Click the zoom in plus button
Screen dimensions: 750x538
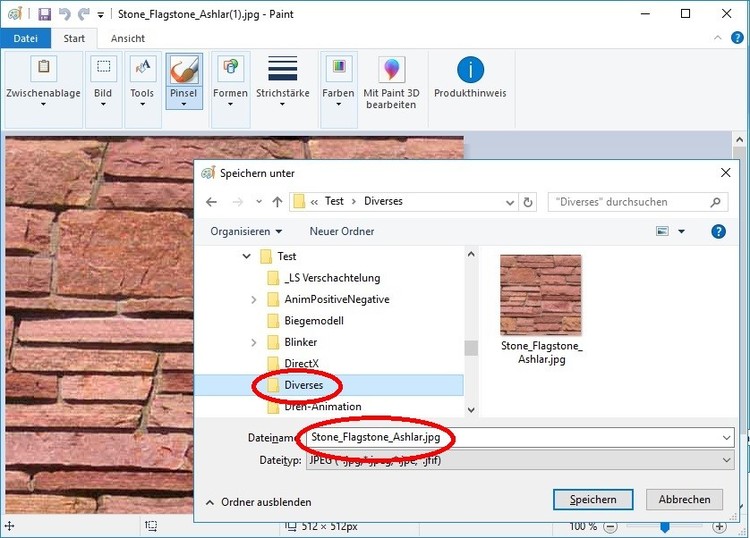coord(719,527)
